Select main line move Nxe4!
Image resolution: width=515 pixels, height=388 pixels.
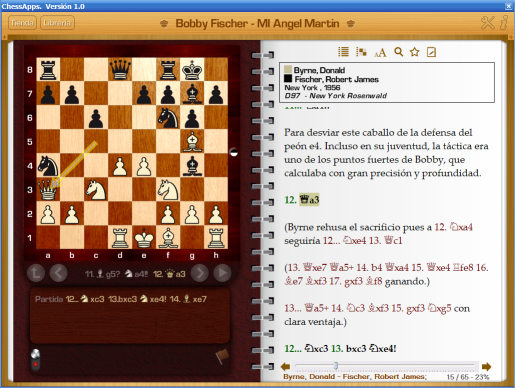[382, 349]
